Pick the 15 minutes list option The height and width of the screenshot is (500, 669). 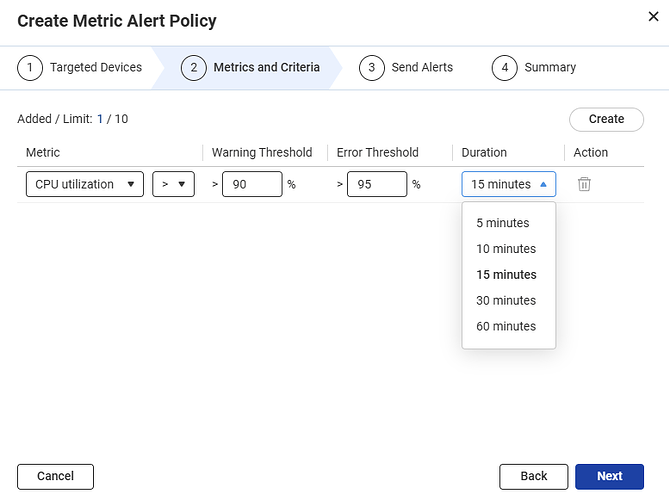(506, 275)
